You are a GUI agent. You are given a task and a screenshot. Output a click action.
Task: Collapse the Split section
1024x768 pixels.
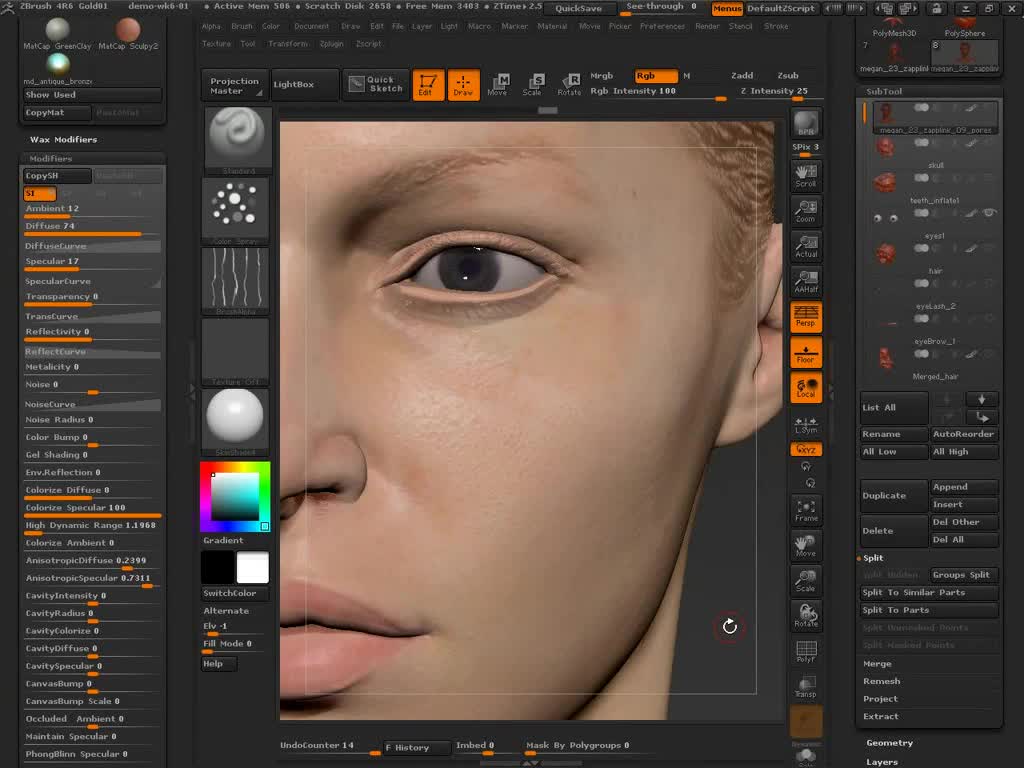[x=873, y=558]
